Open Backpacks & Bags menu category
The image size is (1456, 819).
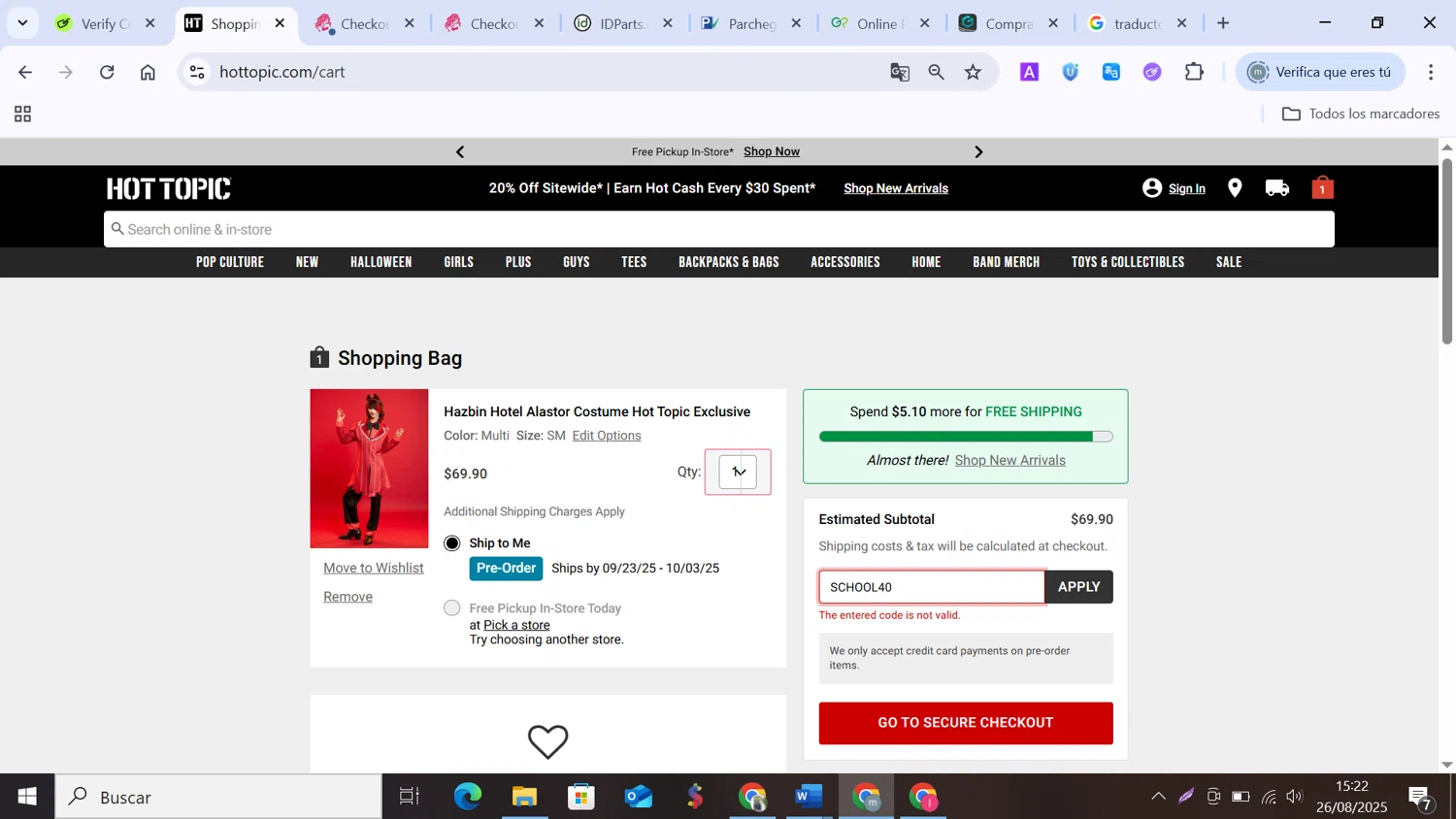click(729, 262)
